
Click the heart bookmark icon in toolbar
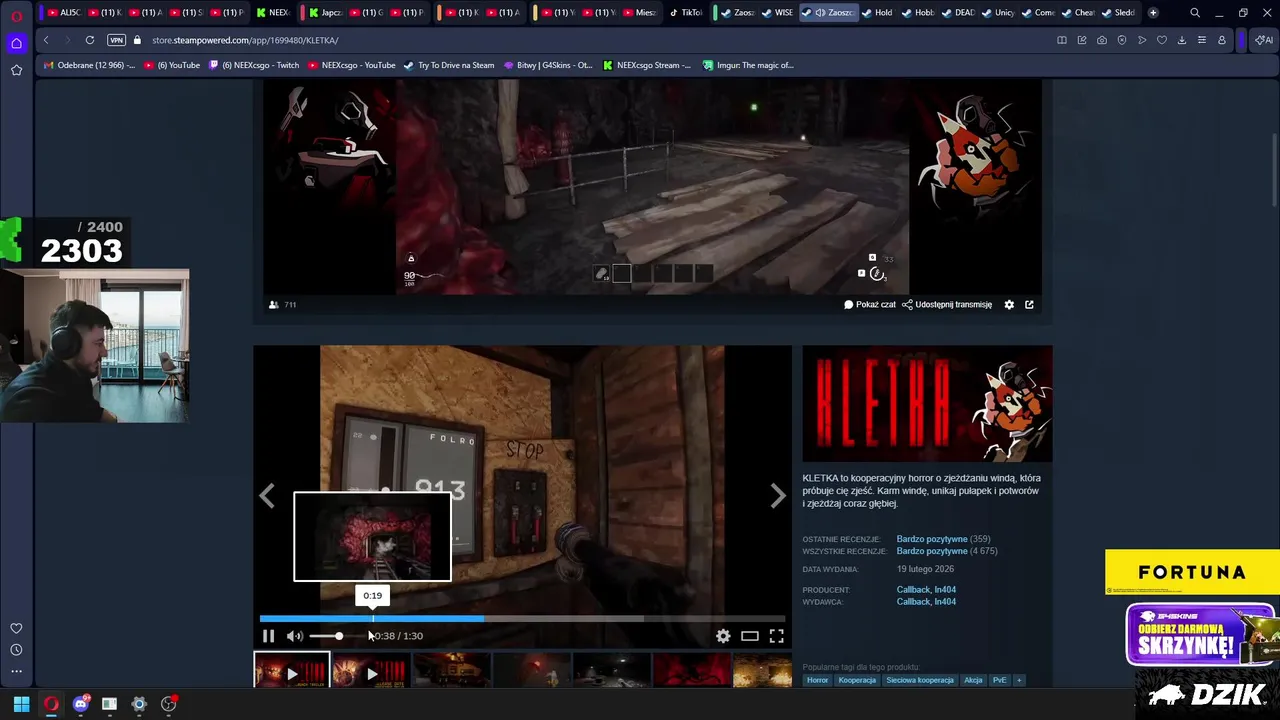coord(1161,40)
